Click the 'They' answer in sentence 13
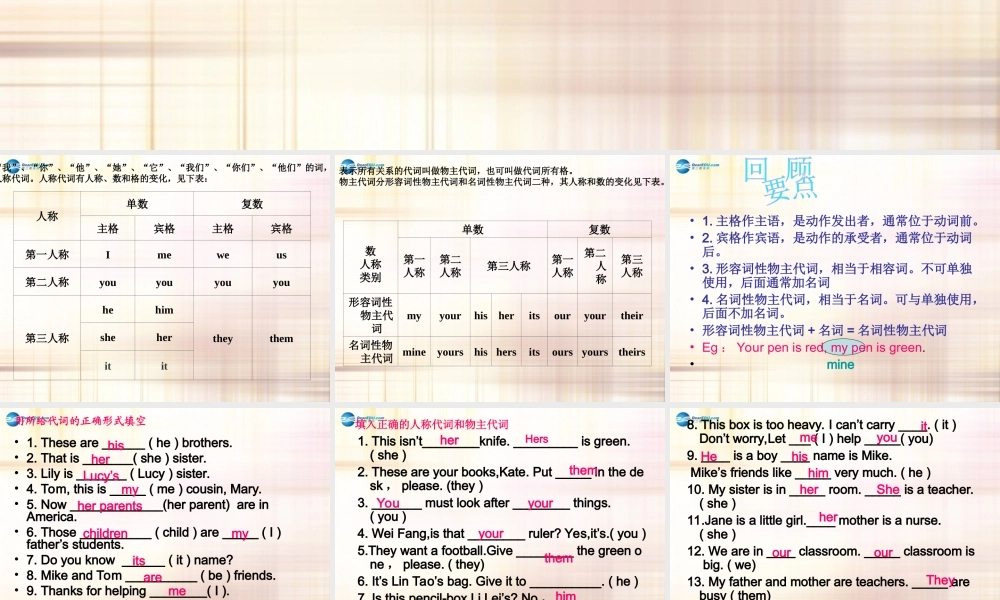The width and height of the screenshot is (1000, 600). tap(939, 580)
